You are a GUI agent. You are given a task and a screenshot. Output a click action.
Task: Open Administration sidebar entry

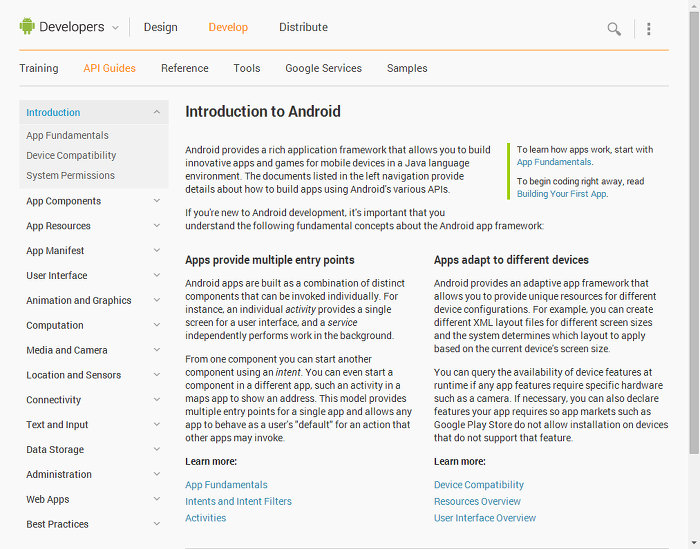[59, 474]
